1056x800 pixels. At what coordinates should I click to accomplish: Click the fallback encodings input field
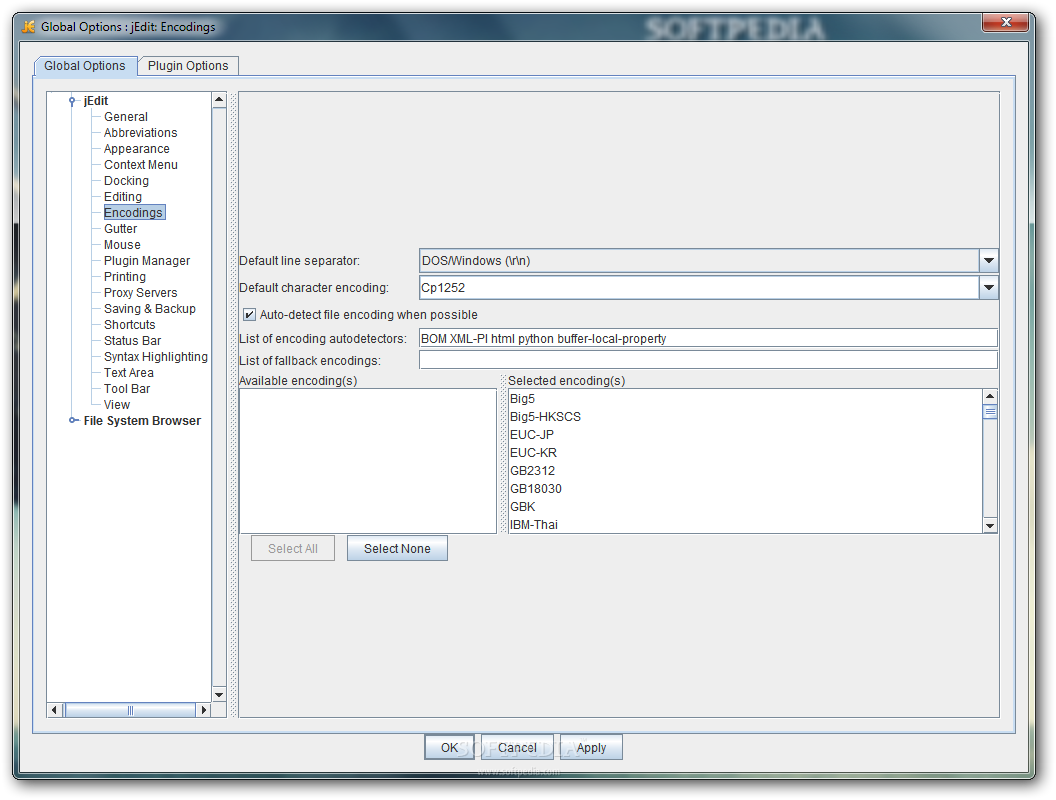[708, 360]
